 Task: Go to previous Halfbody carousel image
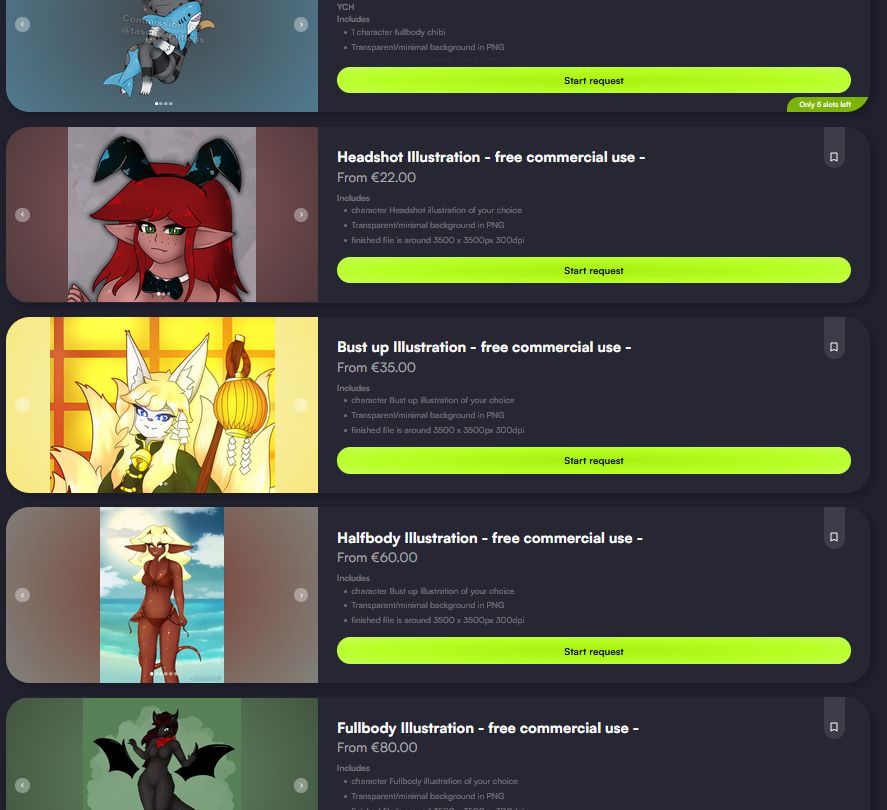tap(23, 595)
